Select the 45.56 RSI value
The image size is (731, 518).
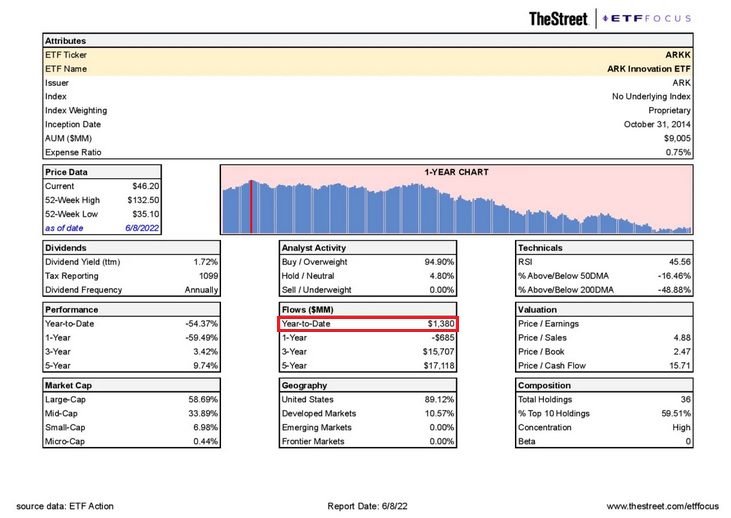point(680,262)
